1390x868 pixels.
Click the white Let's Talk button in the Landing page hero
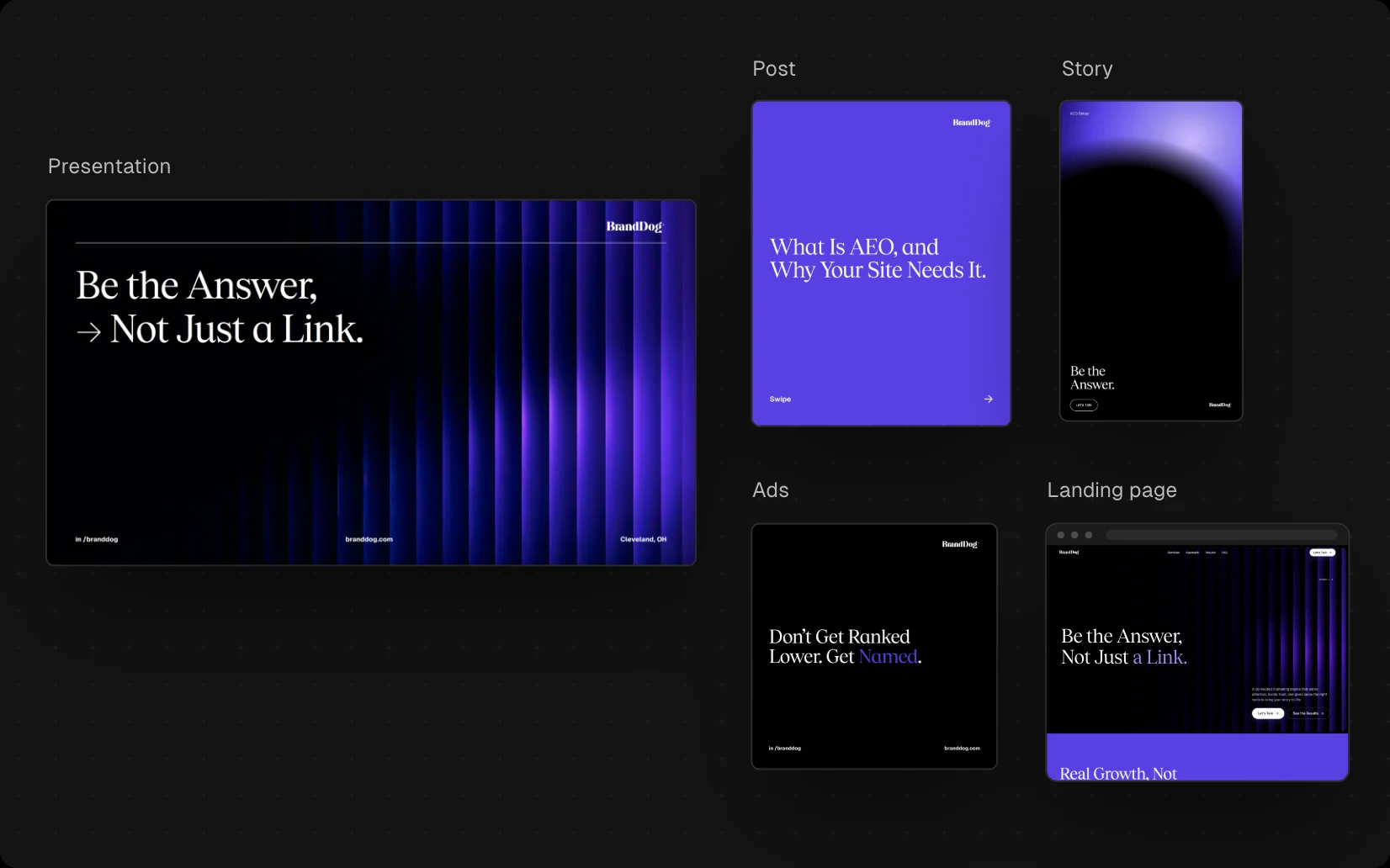pos(1268,713)
